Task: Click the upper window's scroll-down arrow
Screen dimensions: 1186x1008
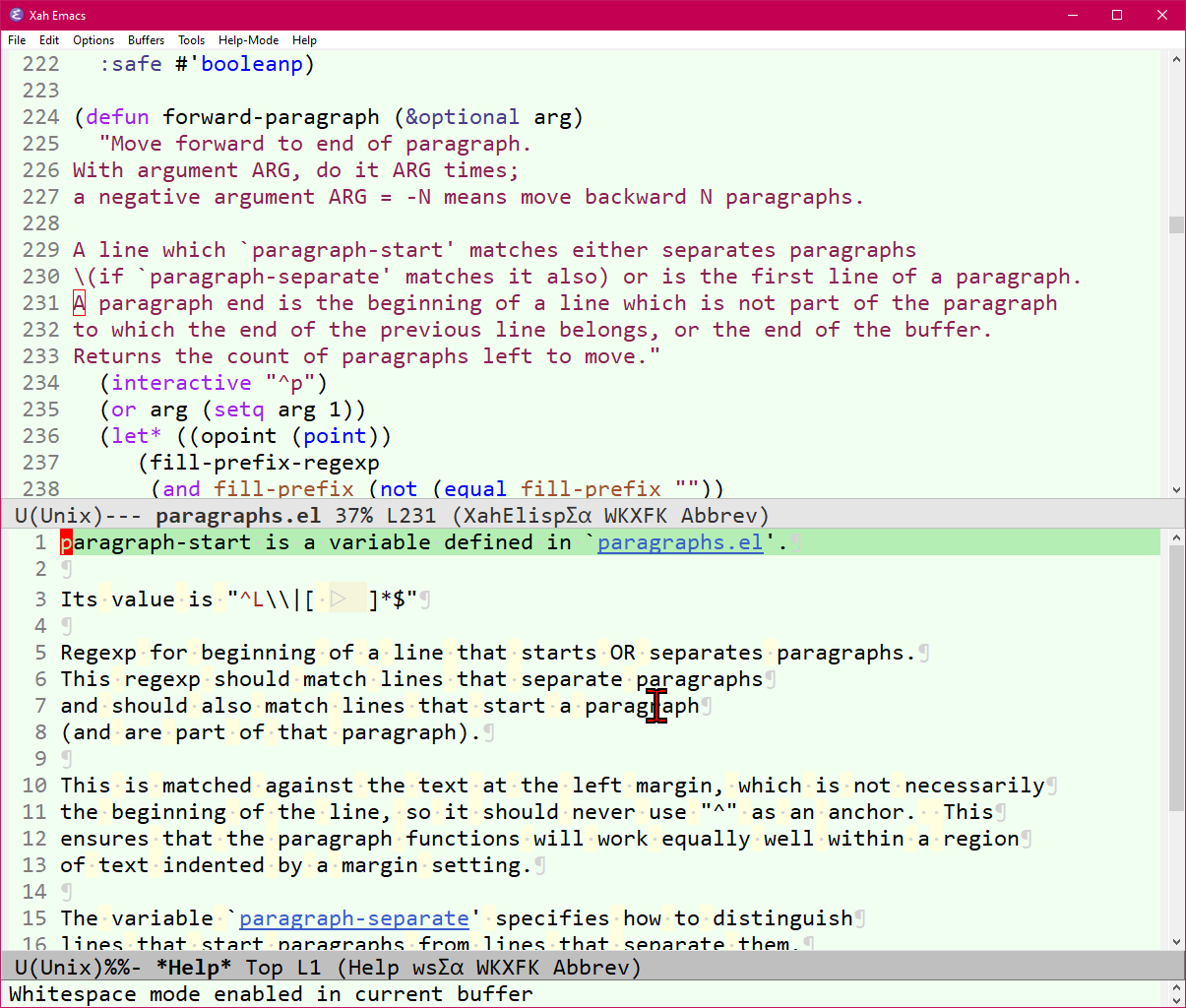Action: pos(1176,488)
